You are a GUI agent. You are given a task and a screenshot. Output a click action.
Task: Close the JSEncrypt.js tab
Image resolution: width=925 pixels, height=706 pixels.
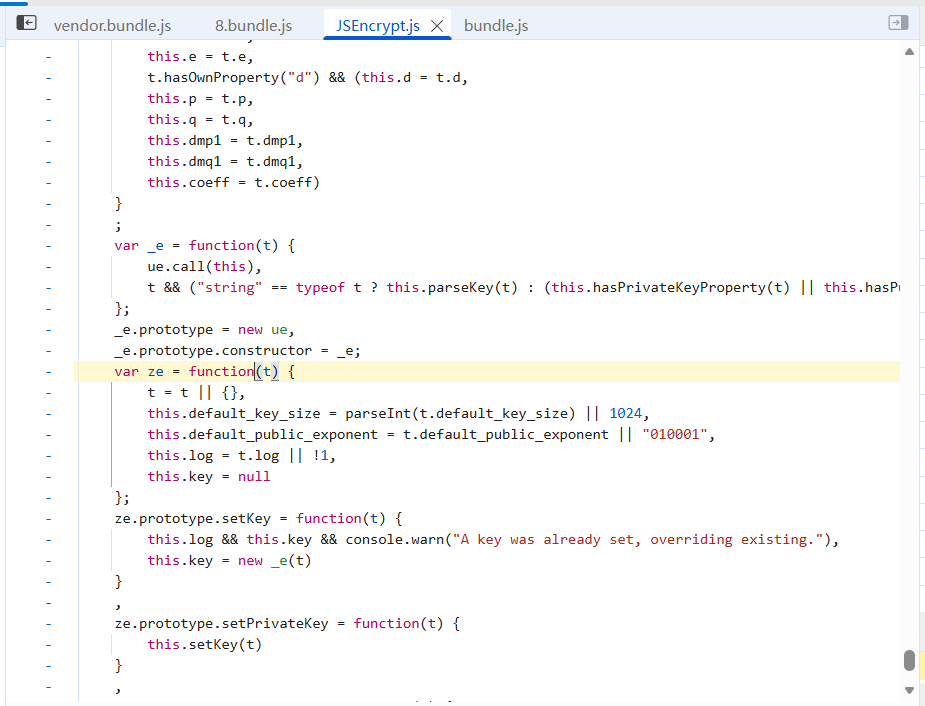tap(437, 26)
